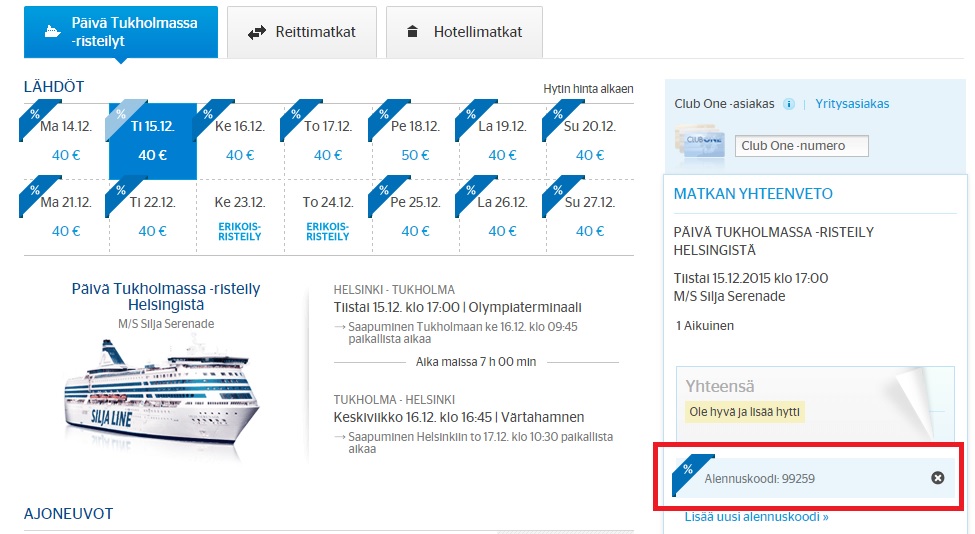
Task: Click the LÄHDÖT heading
Action: pyautogui.click(x=54, y=86)
